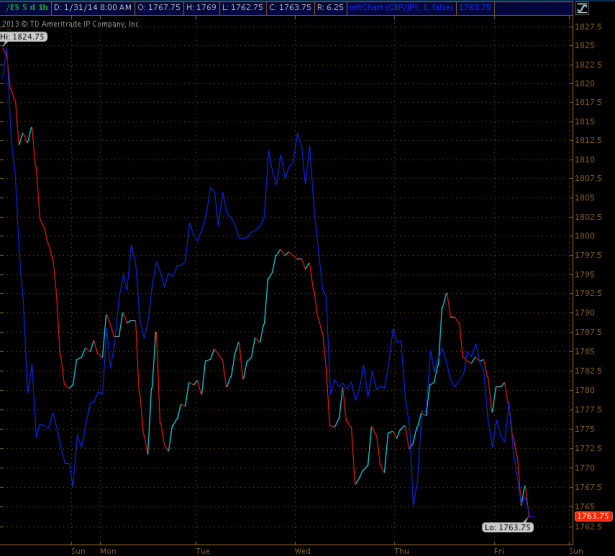Click the 1782.5 price axis label
This screenshot has width=615, height=556.
click(x=588, y=371)
